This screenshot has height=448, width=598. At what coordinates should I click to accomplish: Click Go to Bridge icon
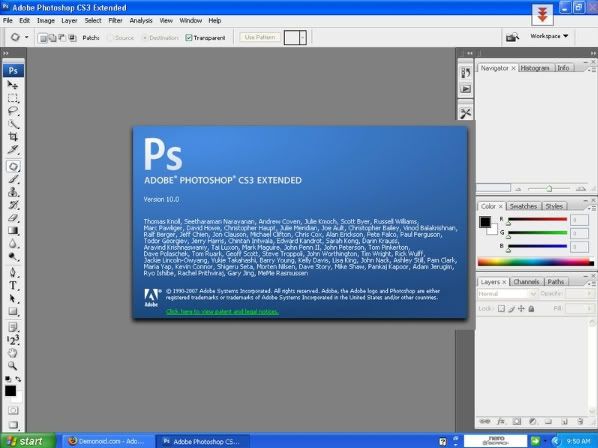click(x=512, y=37)
